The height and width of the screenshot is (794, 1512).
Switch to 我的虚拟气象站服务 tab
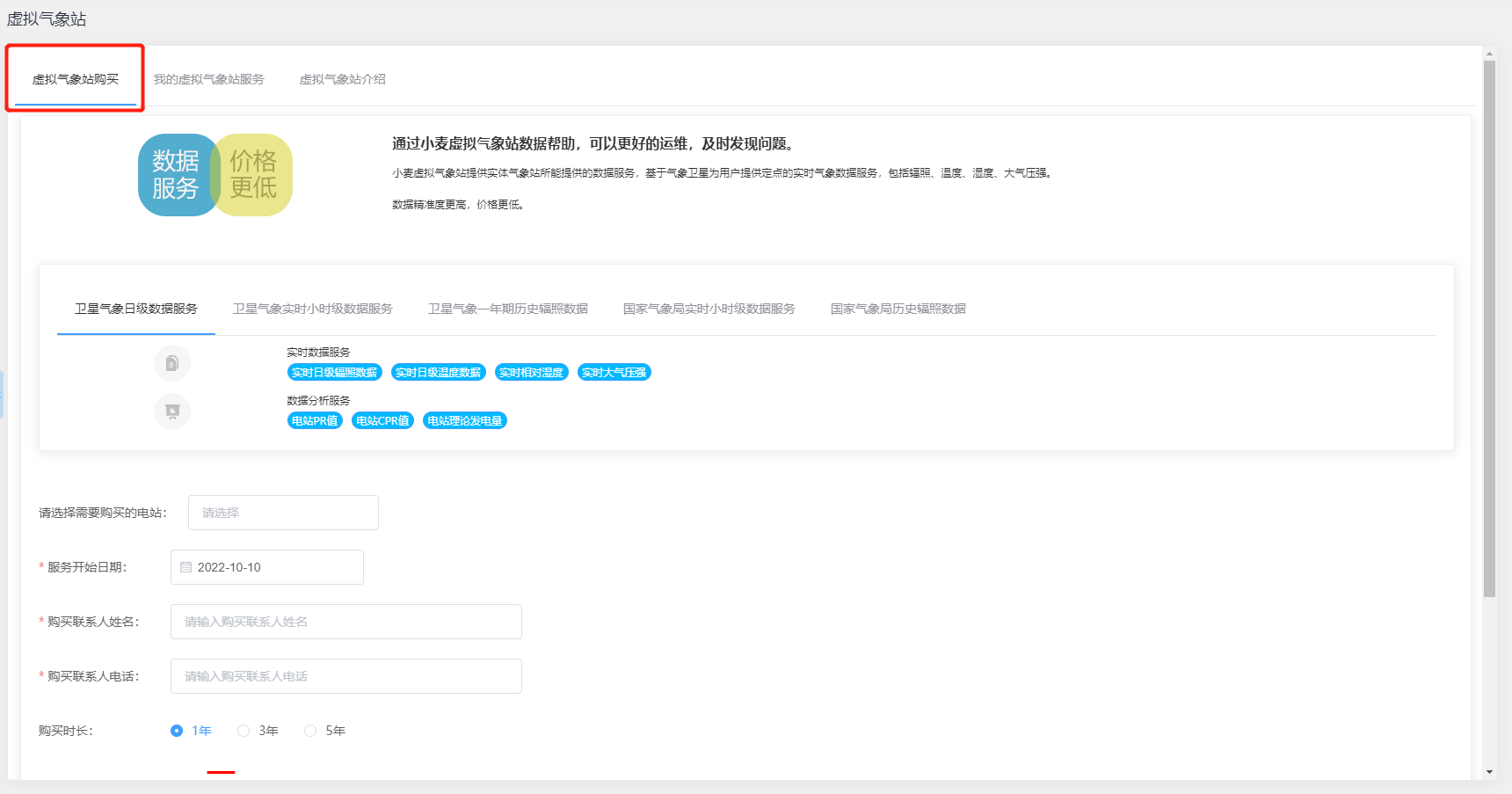coord(209,79)
